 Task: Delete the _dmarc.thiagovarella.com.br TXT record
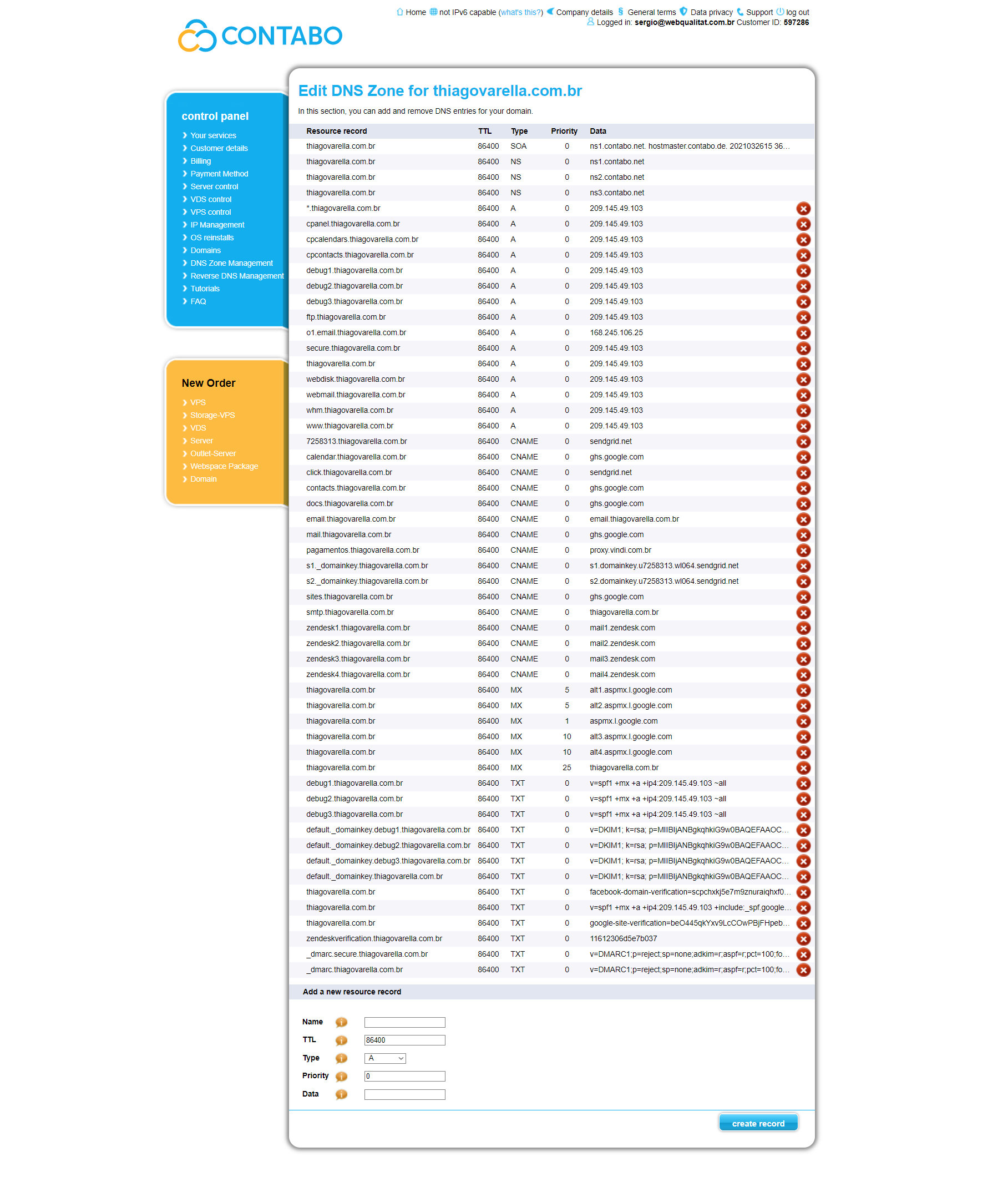coord(803,970)
